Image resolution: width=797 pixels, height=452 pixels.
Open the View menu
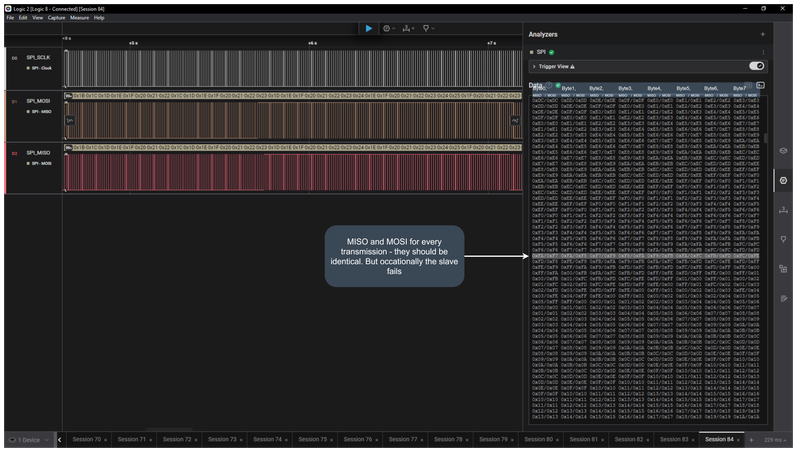[38, 18]
